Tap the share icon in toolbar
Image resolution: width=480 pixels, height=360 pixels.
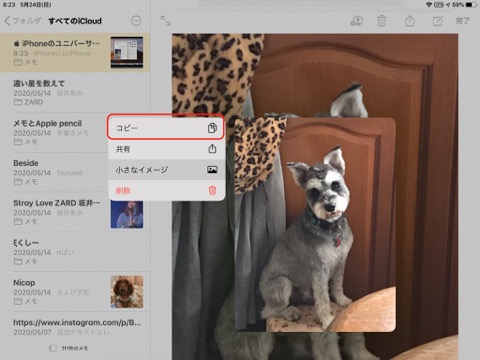[410, 21]
